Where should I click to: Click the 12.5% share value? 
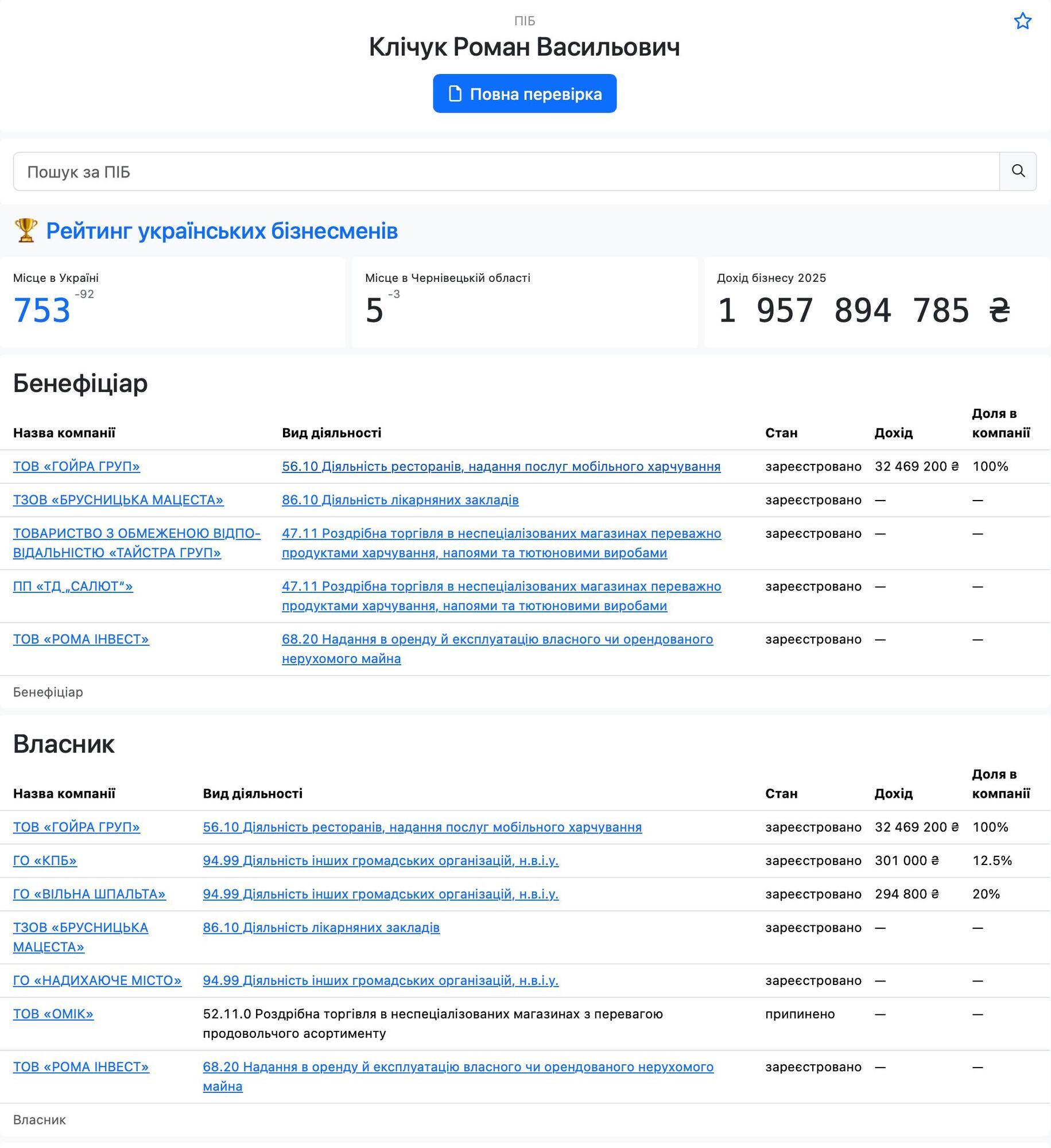pyautogui.click(x=992, y=860)
